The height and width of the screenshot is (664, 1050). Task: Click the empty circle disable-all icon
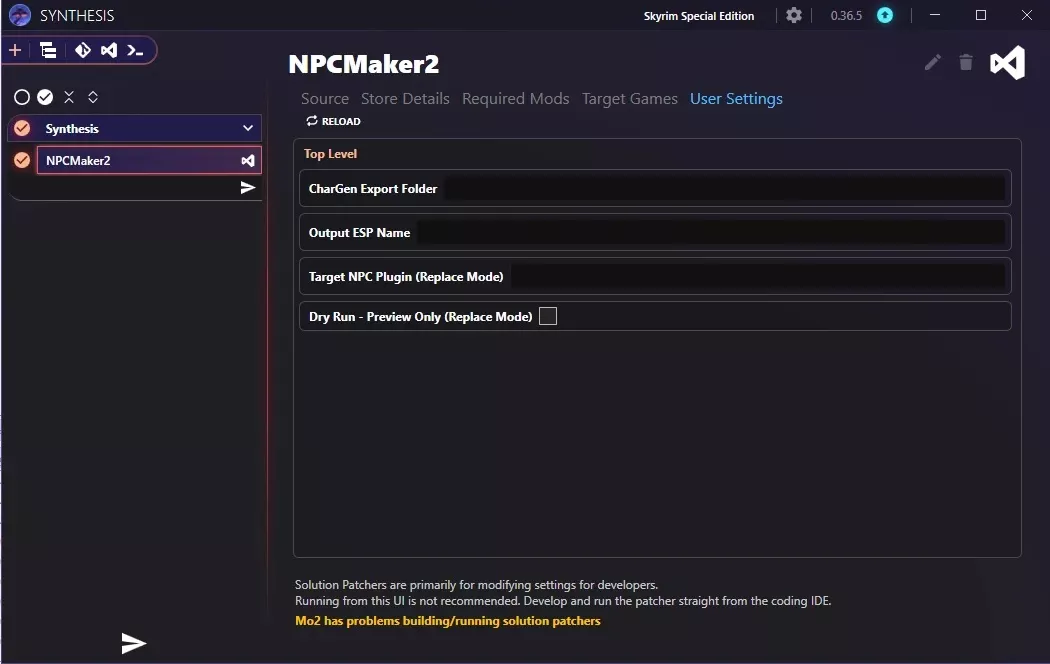coord(22,97)
